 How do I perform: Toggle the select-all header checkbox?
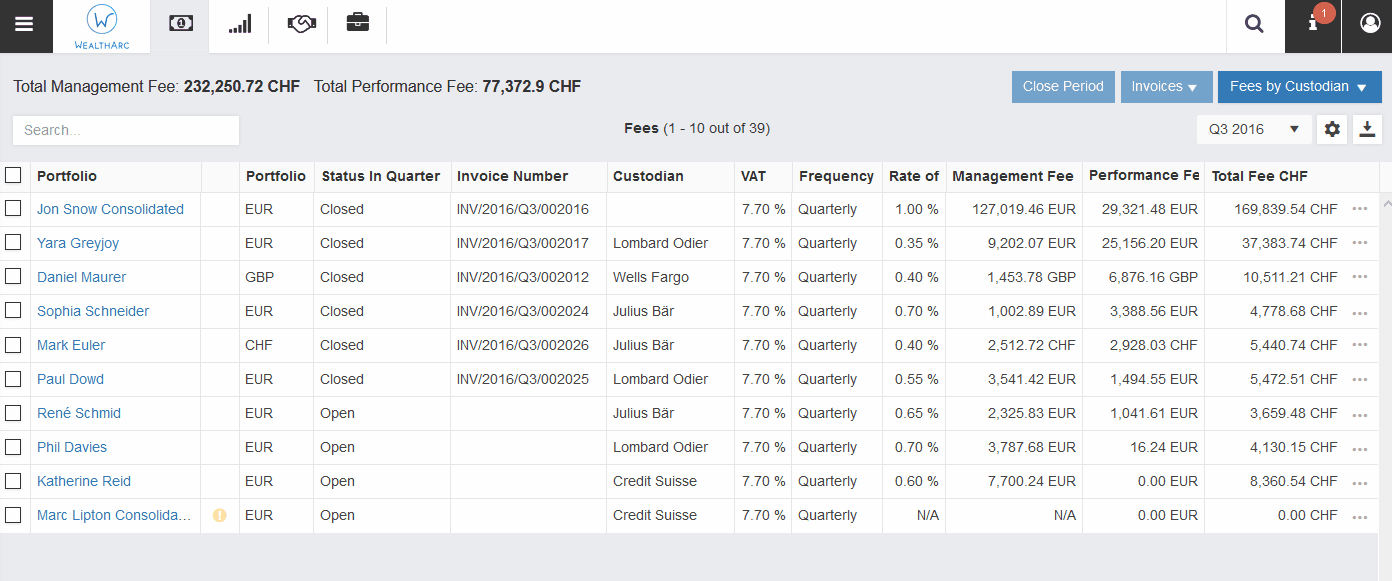point(13,175)
